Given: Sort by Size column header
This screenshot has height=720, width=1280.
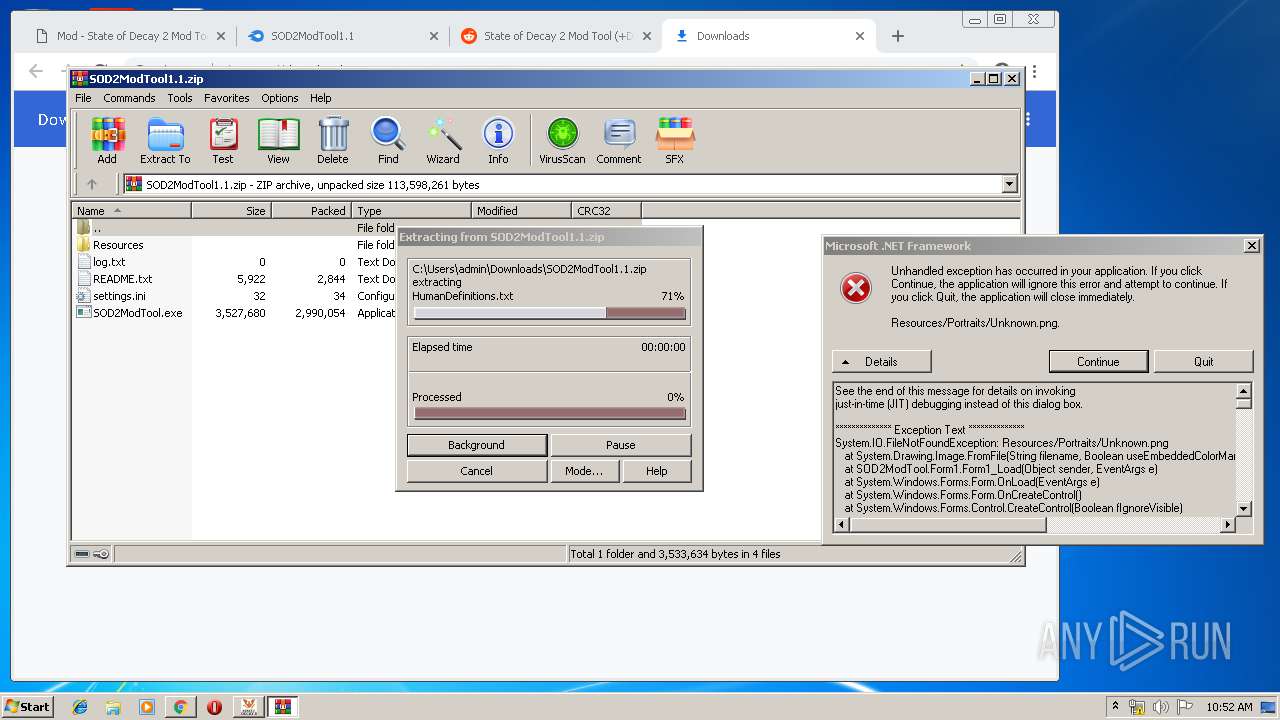Looking at the screenshot, I should click(x=231, y=210).
